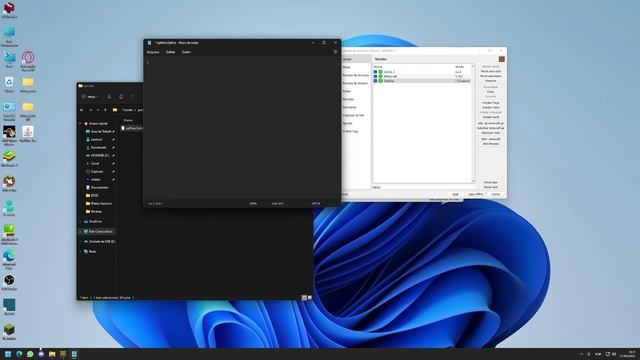This screenshot has height=360, width=640.
Task: Toggle the LWJGL 3 component checkbox
Action: (x=375, y=72)
